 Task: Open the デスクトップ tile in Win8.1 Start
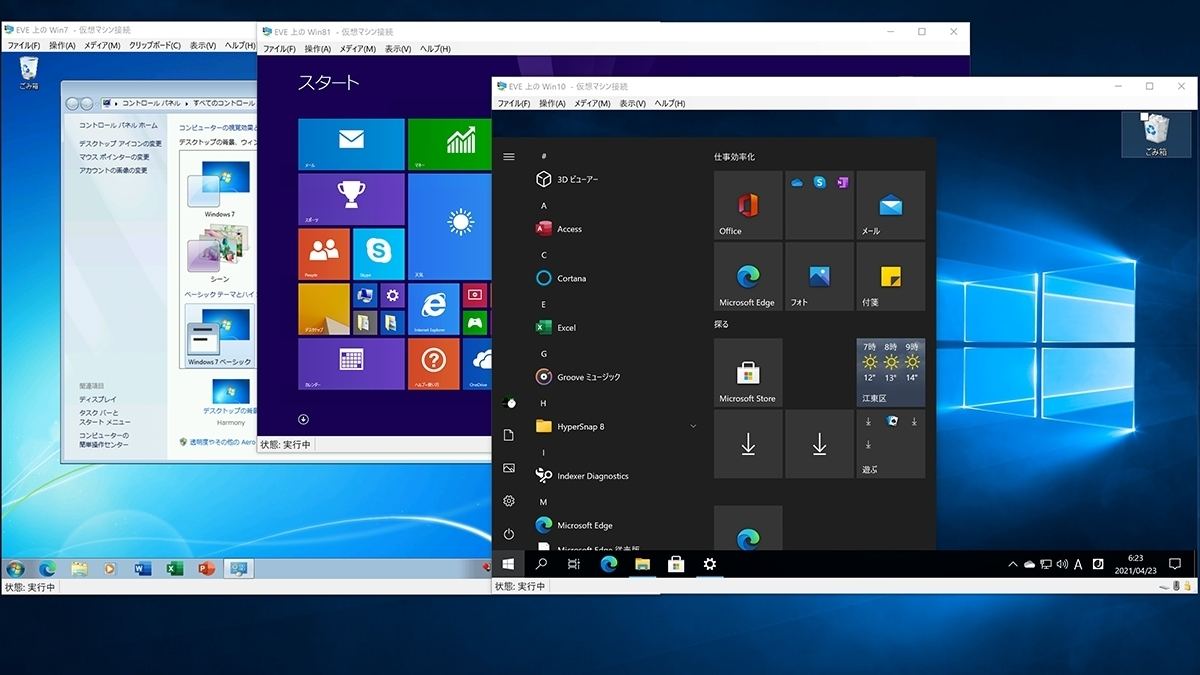point(324,309)
